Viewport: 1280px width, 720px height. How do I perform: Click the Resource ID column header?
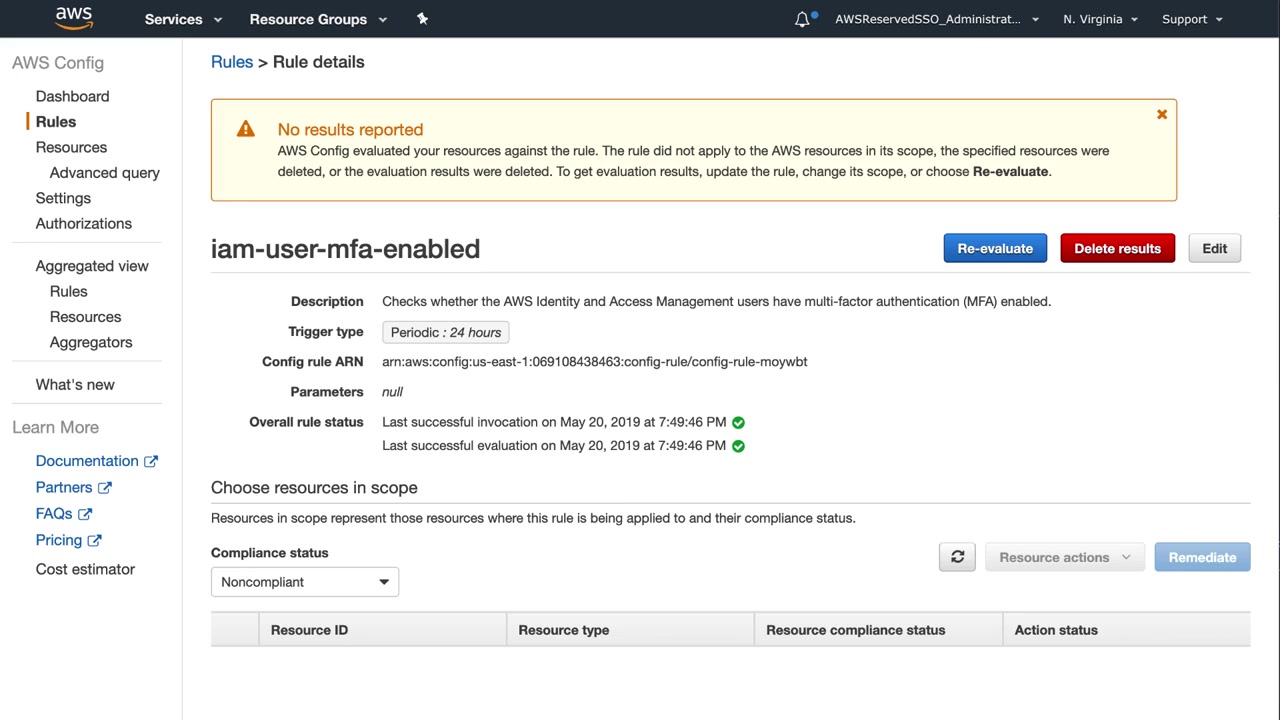309,630
